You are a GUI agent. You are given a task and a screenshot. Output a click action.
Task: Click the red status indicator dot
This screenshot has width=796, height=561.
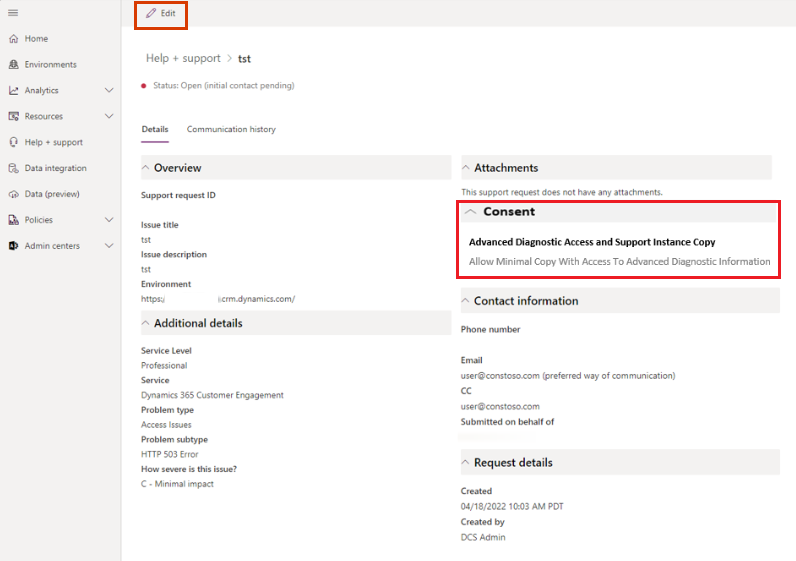[x=144, y=86]
